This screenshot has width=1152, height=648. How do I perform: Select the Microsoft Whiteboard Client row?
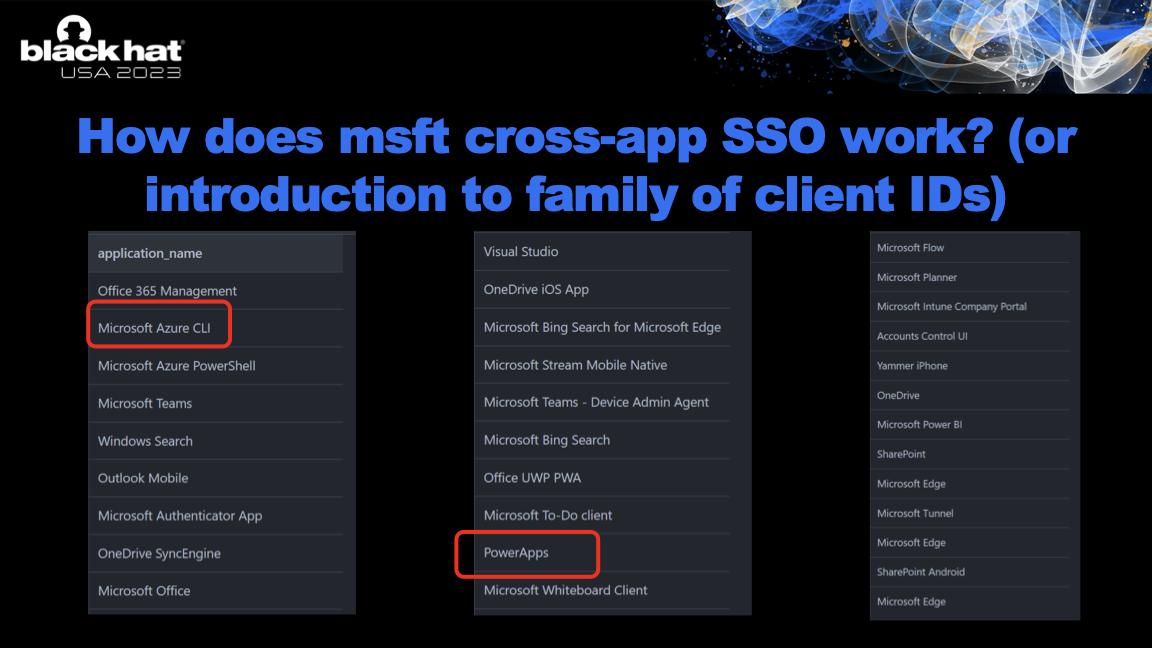(x=602, y=590)
